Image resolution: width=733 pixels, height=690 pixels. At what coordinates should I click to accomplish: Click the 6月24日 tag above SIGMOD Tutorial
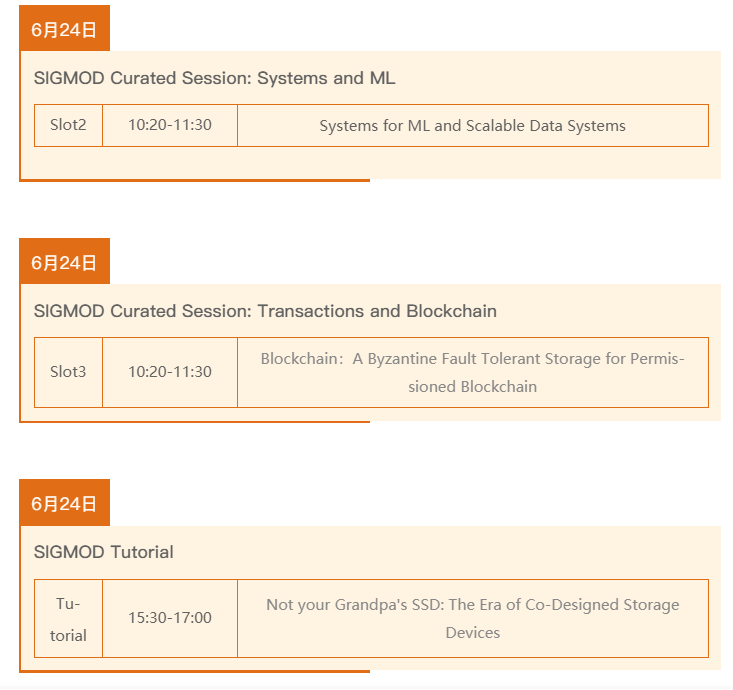pyautogui.click(x=64, y=503)
